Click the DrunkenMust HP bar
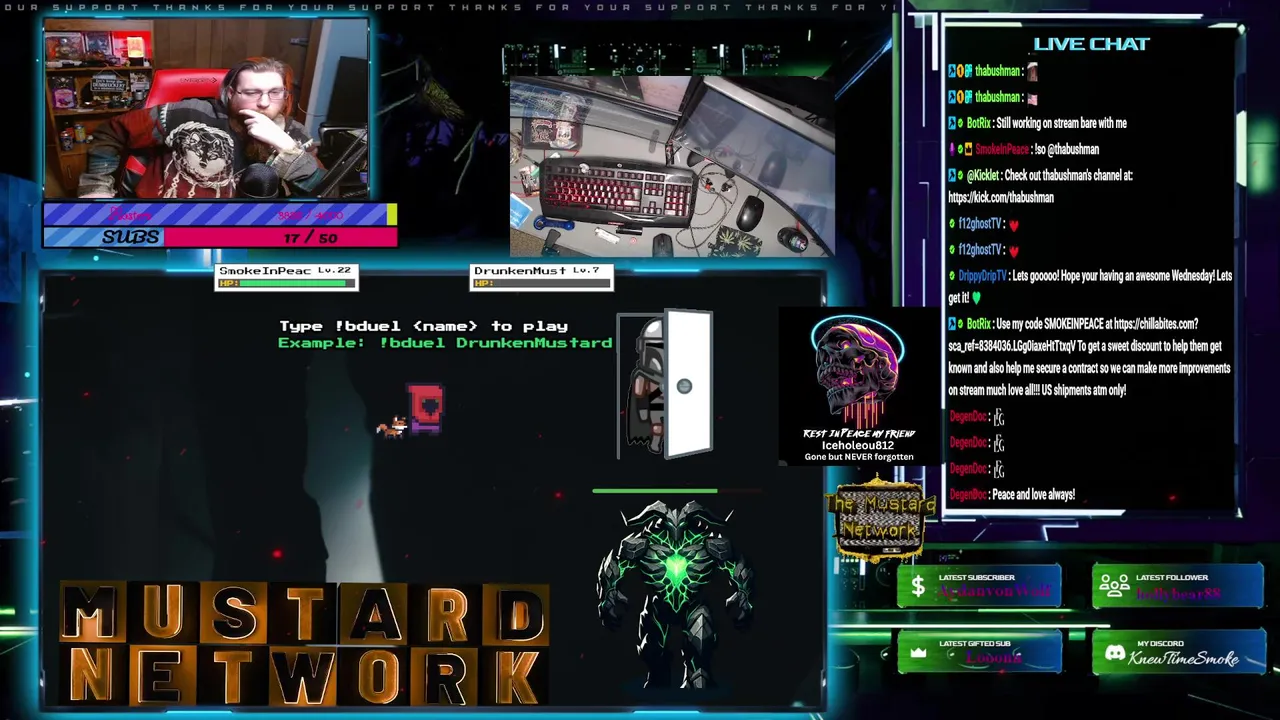1280x720 pixels. point(541,283)
